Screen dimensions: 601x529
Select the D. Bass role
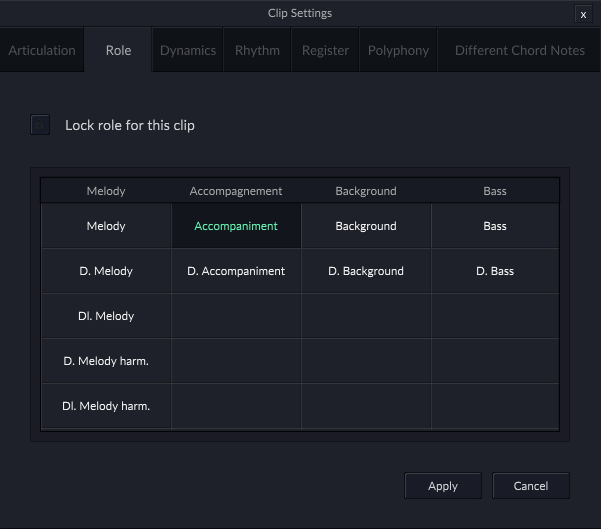(495, 271)
